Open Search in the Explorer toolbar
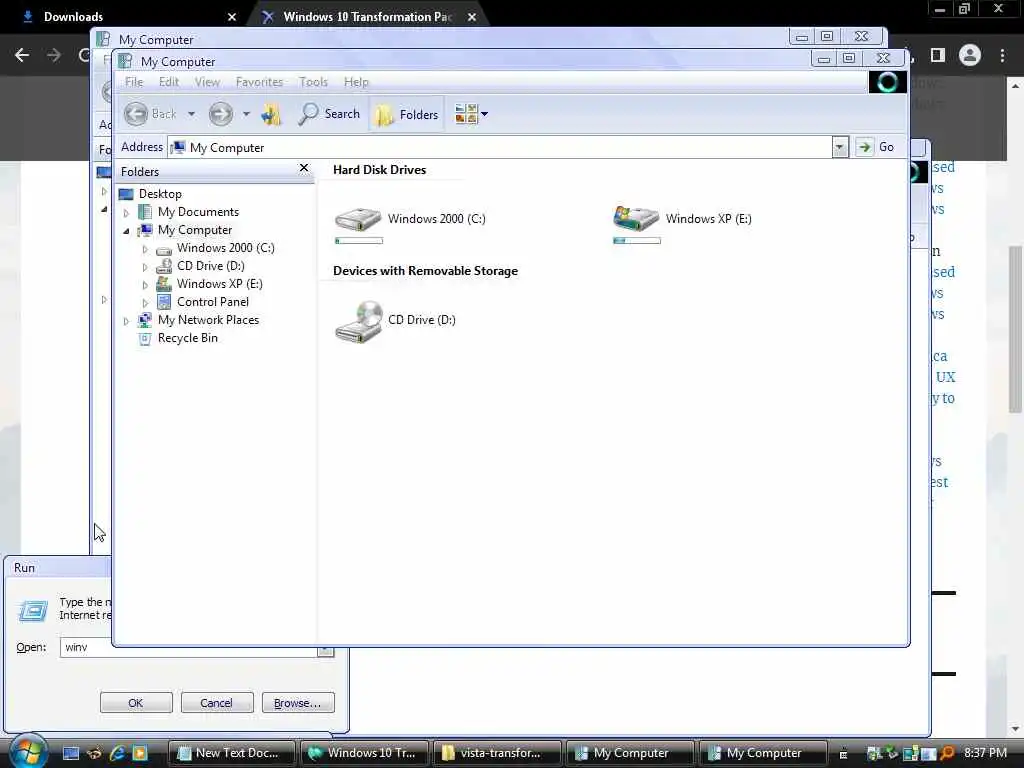1024x768 pixels. 328,114
